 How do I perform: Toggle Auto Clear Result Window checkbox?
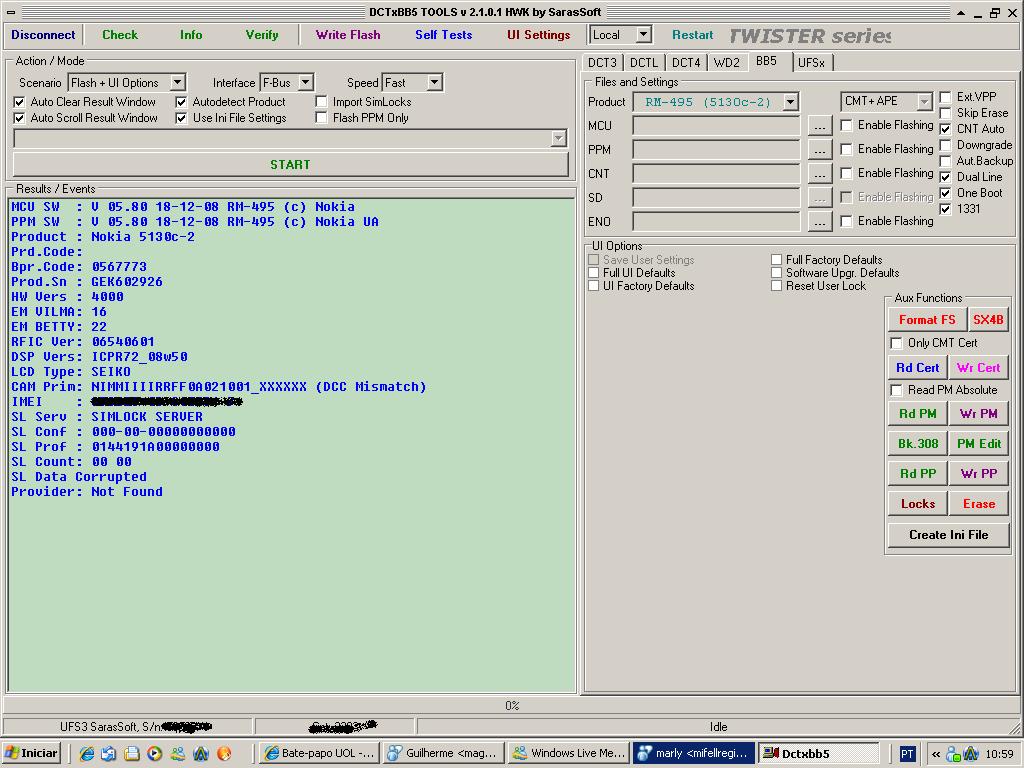(19, 102)
